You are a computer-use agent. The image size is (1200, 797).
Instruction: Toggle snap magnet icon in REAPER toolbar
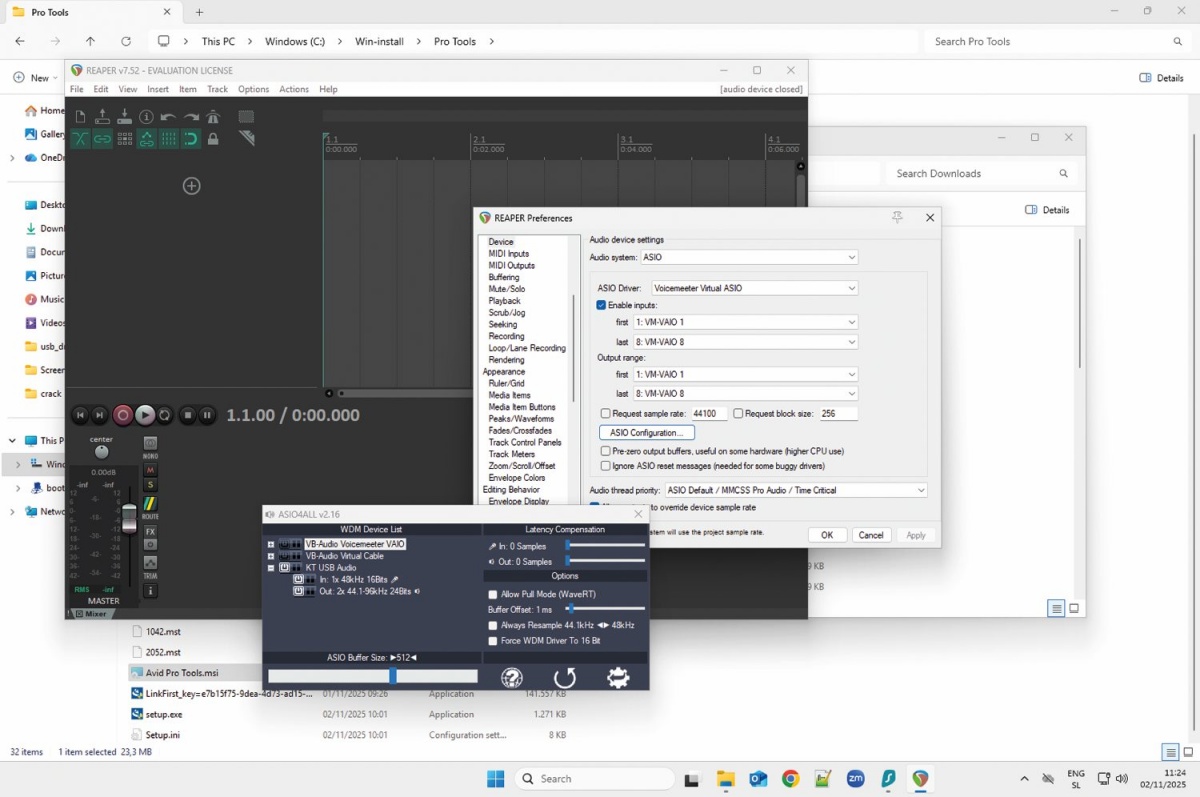pos(190,139)
